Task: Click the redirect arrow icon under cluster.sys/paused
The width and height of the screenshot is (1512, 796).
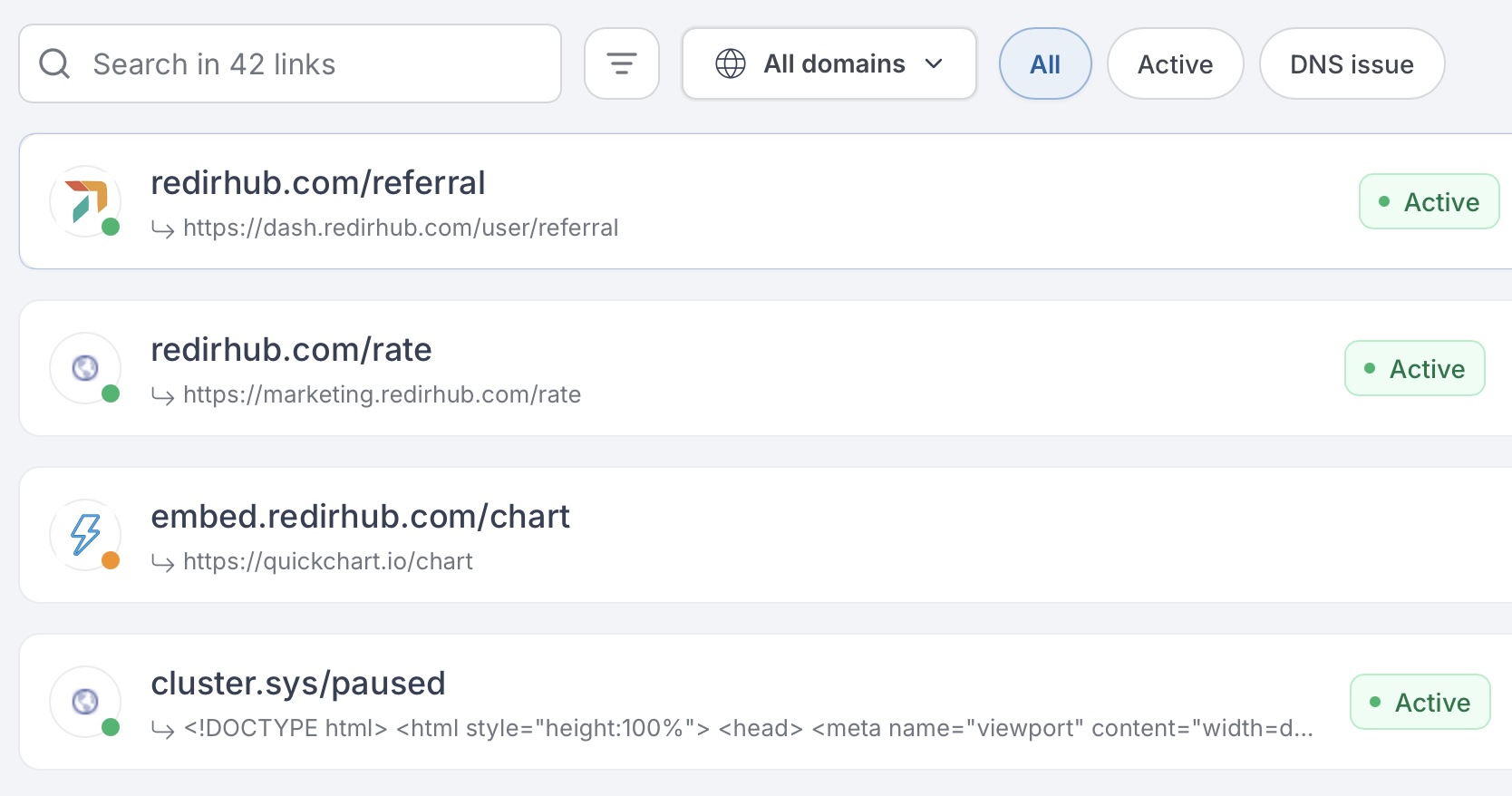Action: [x=163, y=729]
